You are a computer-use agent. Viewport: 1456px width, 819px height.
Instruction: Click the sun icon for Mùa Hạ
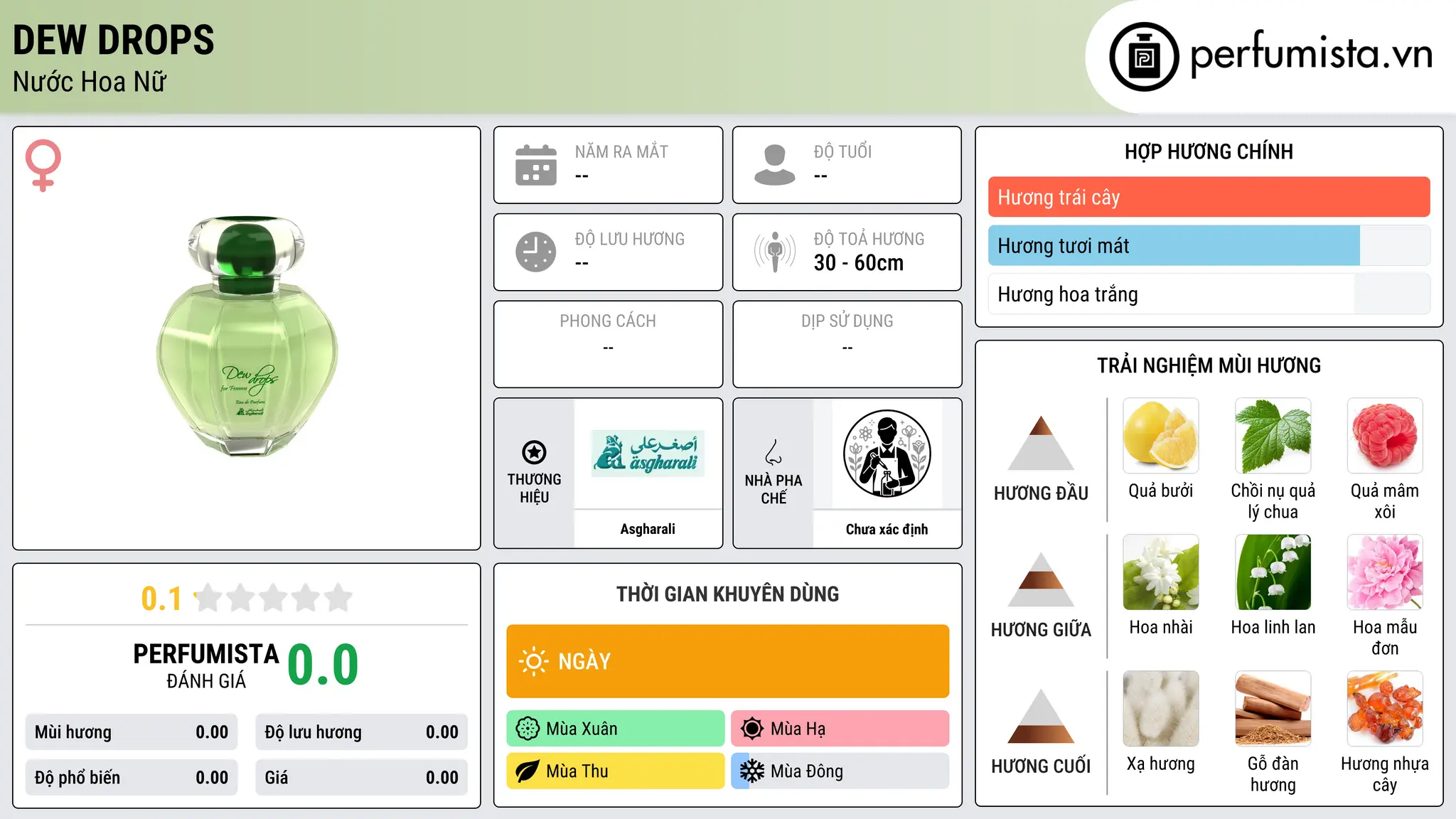click(751, 729)
